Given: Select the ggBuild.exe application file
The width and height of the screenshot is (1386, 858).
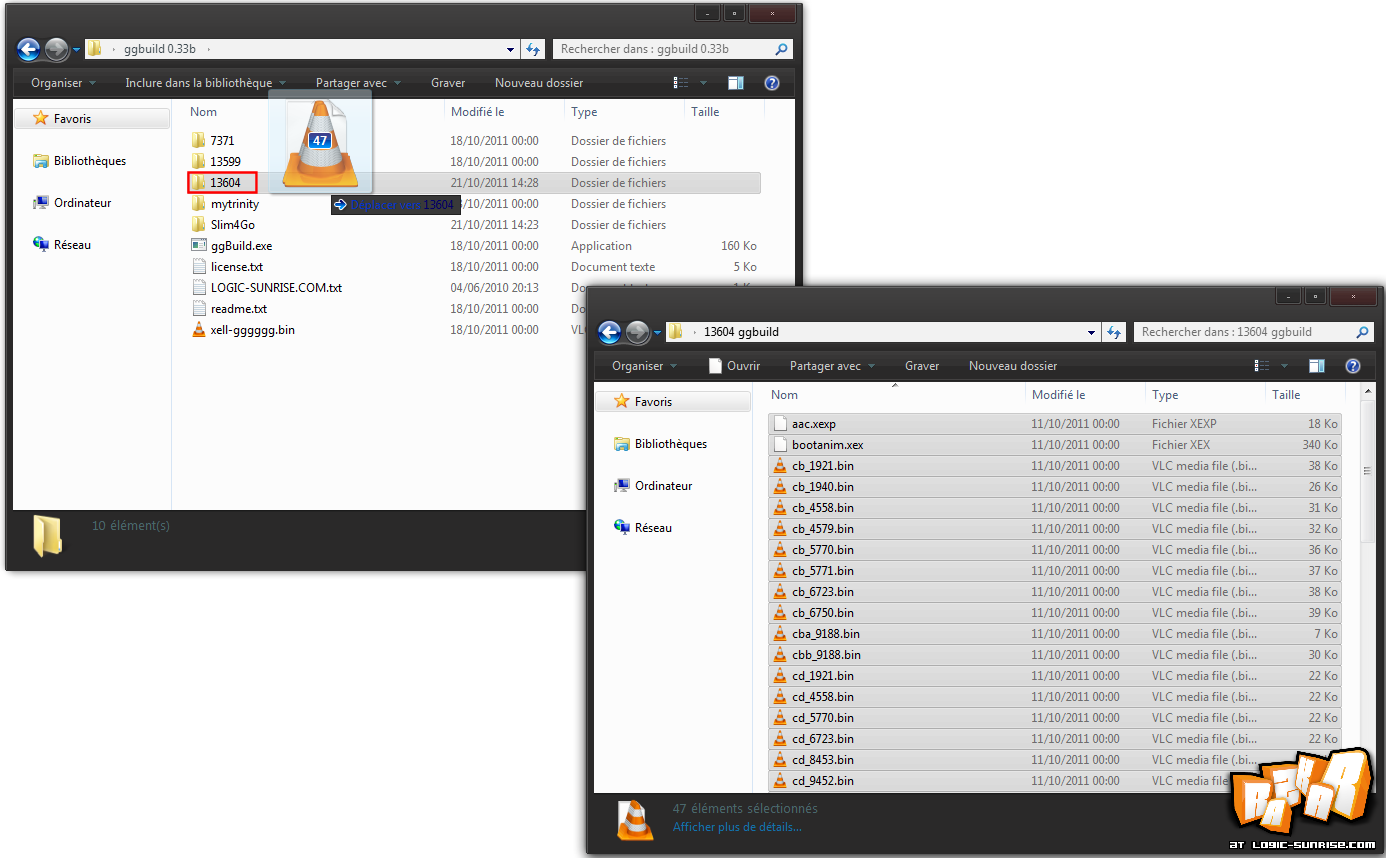Looking at the screenshot, I should 241,246.
